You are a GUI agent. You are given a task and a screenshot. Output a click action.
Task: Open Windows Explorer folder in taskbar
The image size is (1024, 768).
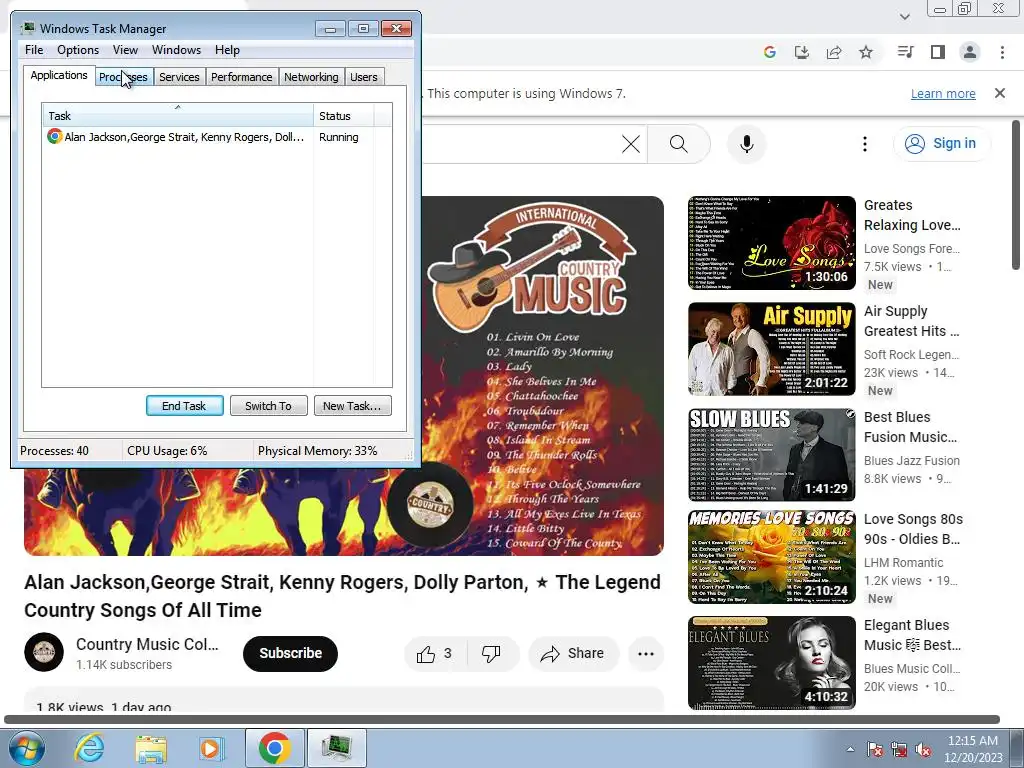coord(151,748)
